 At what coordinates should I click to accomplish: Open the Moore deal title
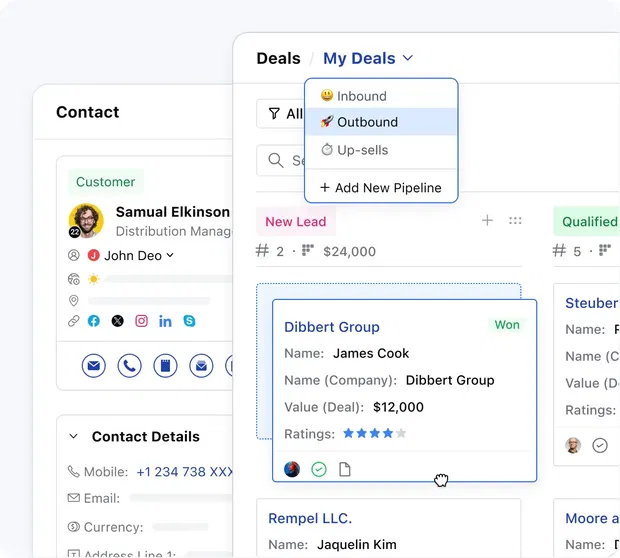[592, 518]
